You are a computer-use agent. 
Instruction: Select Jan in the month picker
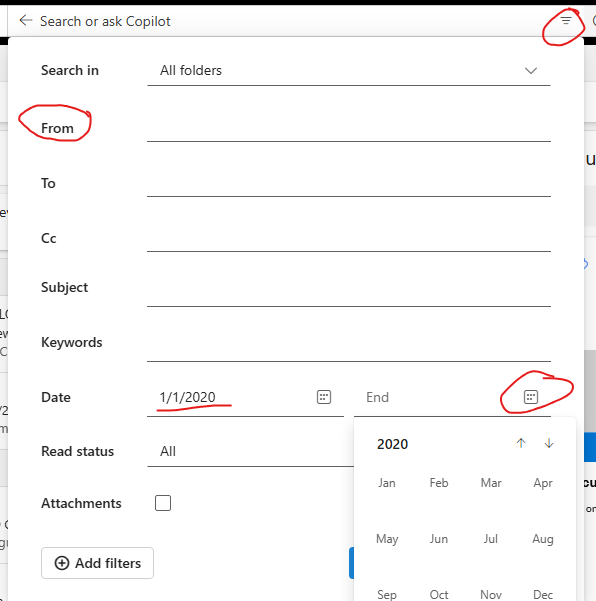click(x=387, y=483)
